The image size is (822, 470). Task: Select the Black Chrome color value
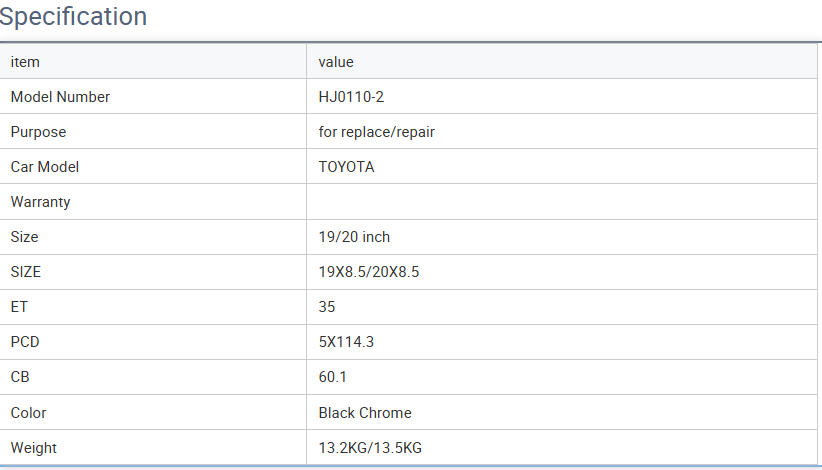365,412
